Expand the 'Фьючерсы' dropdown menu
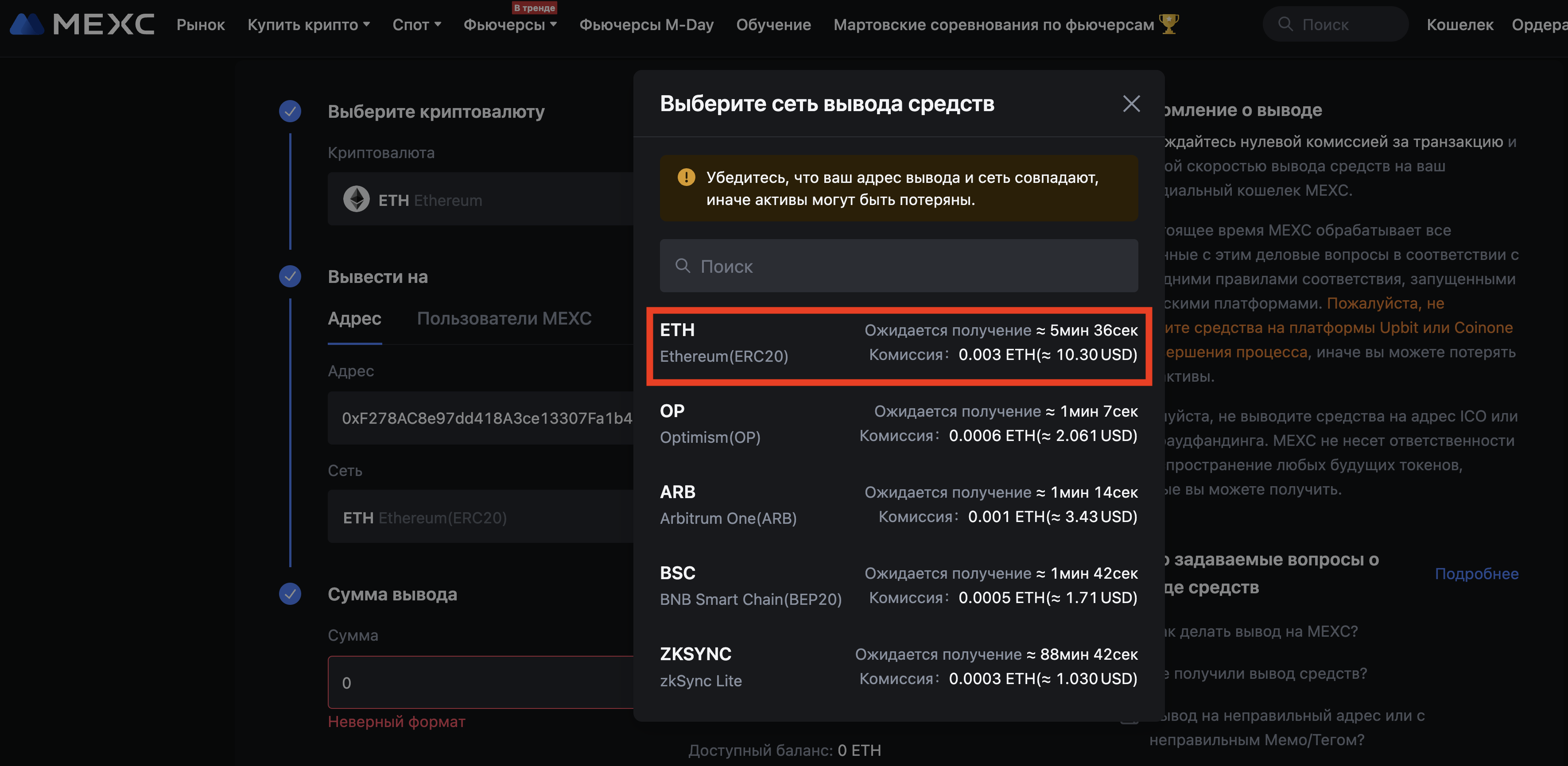The height and width of the screenshot is (766, 1568). click(x=510, y=25)
